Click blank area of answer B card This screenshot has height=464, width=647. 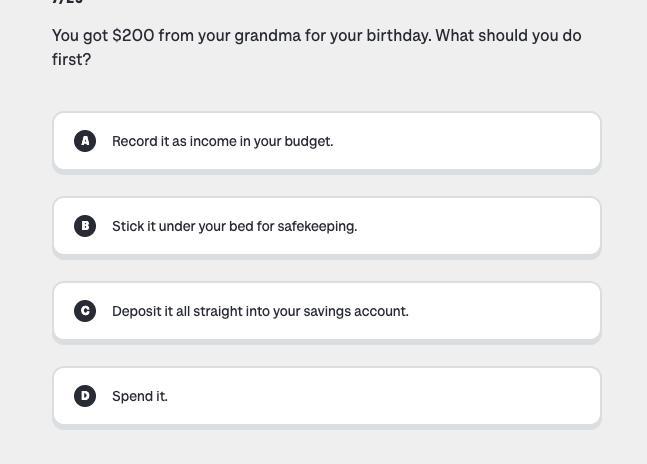(x=480, y=226)
